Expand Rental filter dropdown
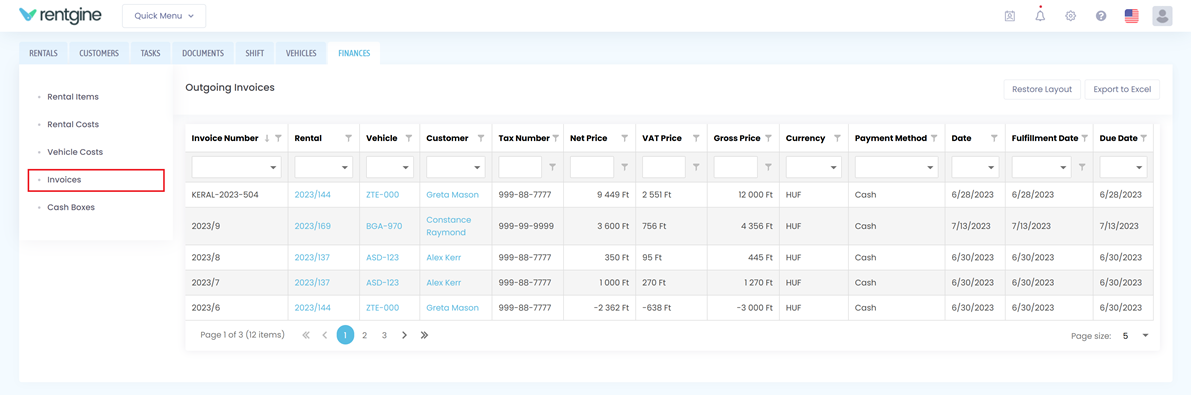1191x395 pixels. click(345, 167)
